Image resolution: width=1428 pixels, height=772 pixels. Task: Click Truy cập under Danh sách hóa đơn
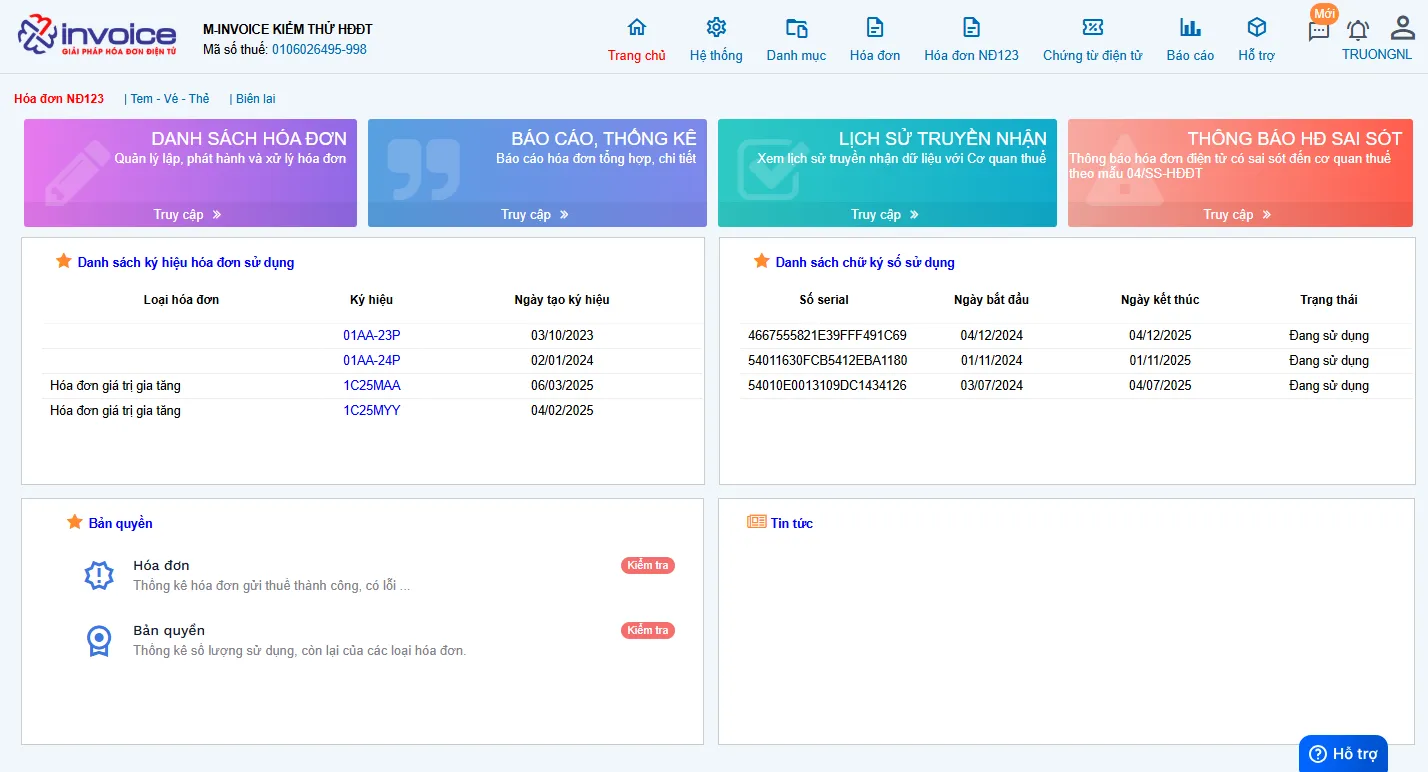pos(188,214)
